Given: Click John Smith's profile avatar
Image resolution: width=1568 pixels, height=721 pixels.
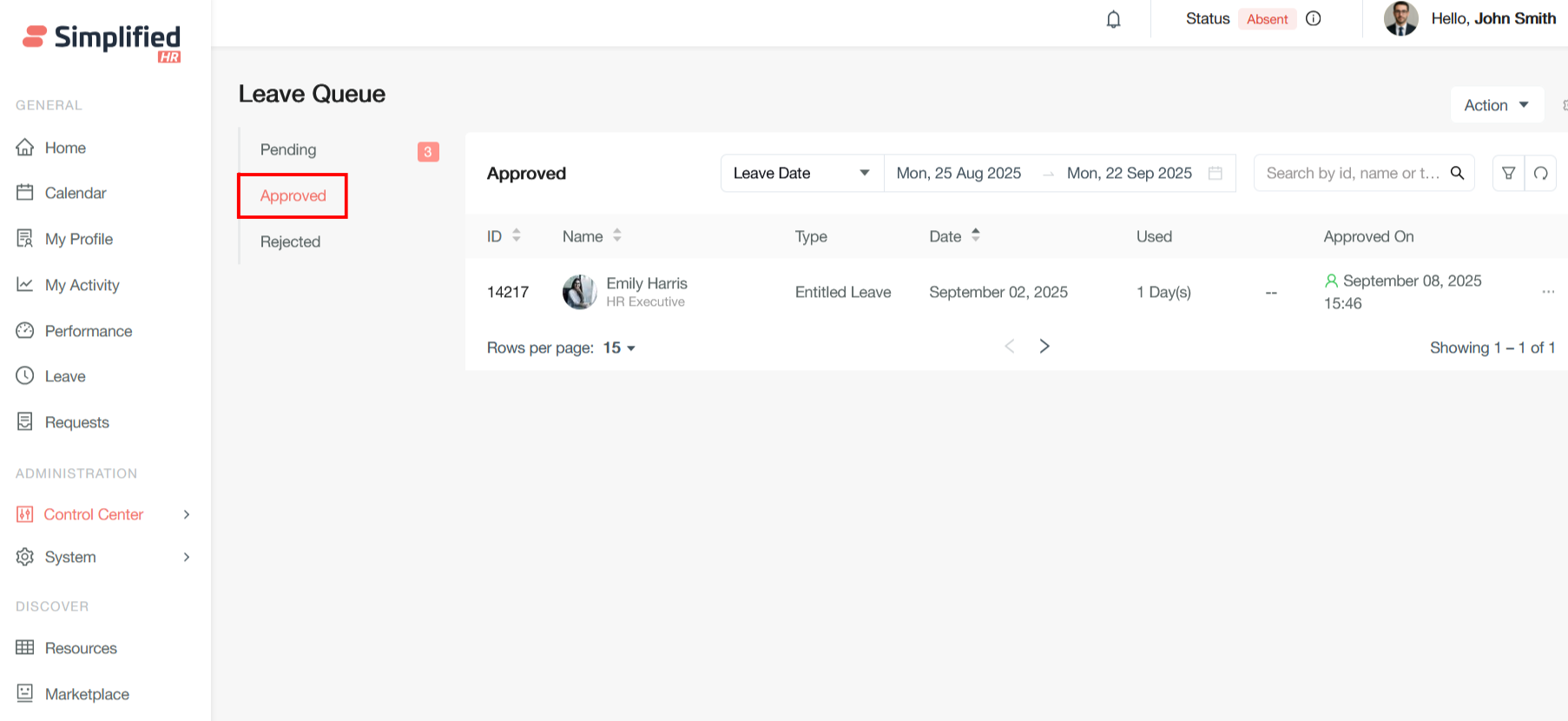Looking at the screenshot, I should click(1400, 18).
